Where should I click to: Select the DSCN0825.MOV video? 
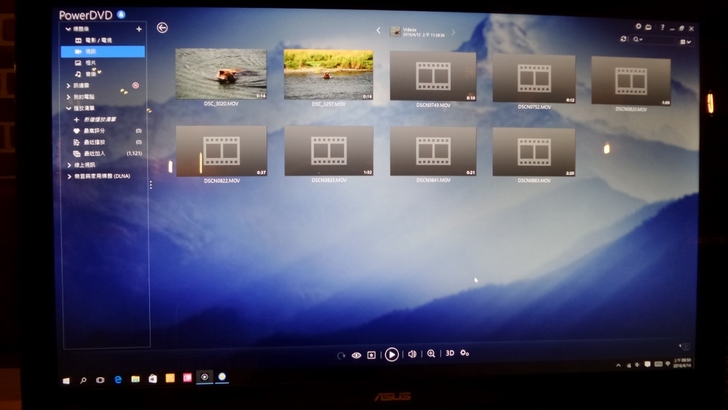pos(329,151)
